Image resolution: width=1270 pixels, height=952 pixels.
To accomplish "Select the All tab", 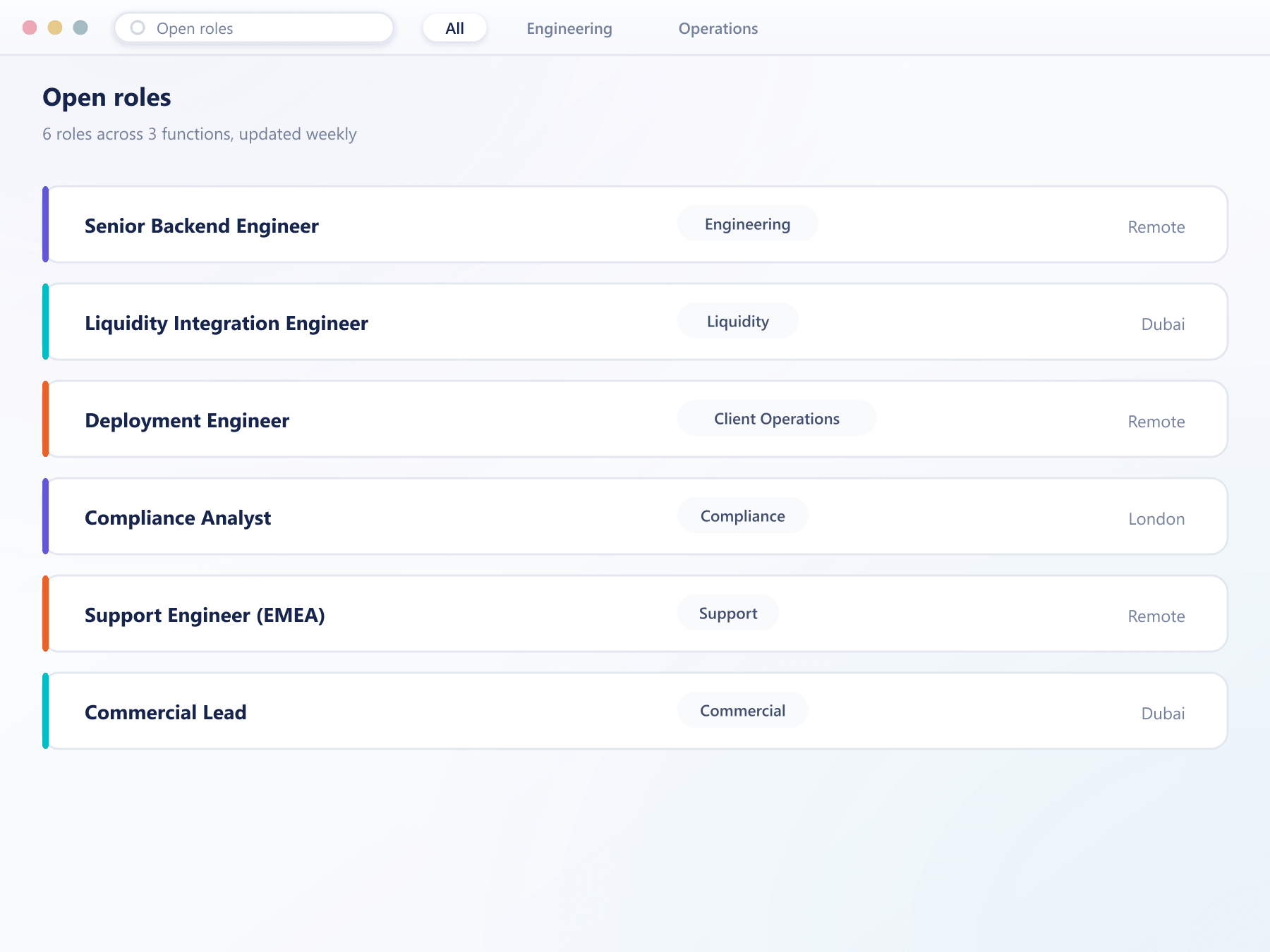I will coord(455,28).
